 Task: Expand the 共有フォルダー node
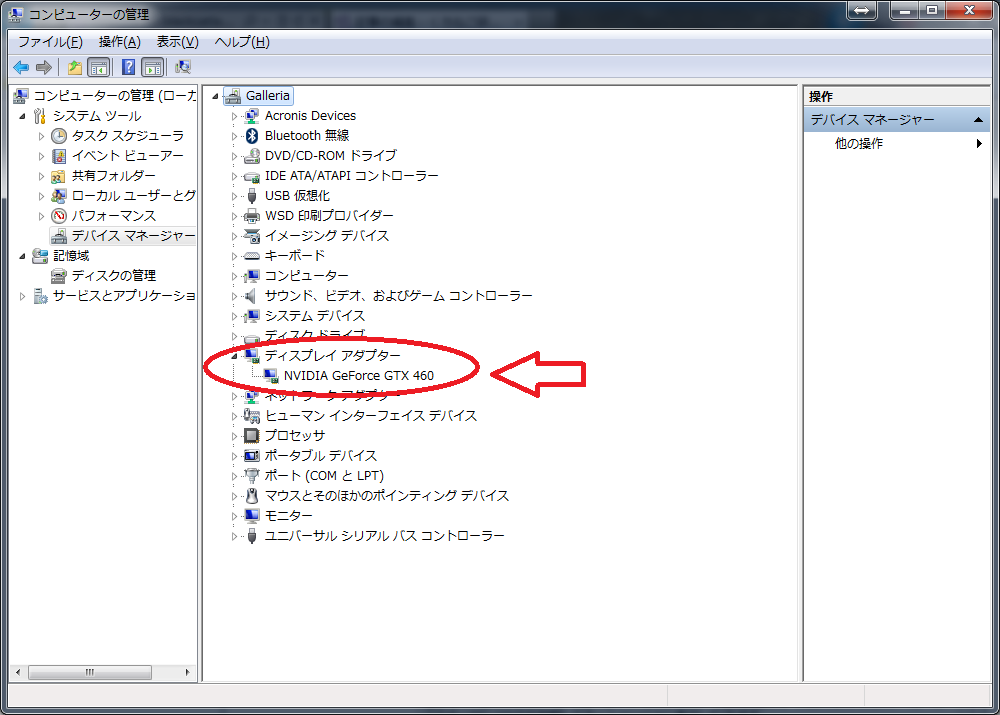(41, 176)
